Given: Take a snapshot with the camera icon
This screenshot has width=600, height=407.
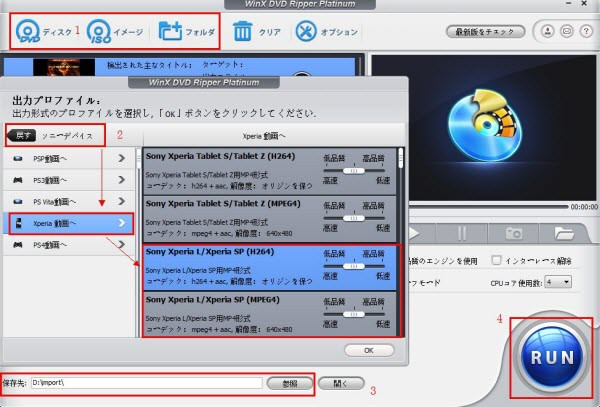Looking at the screenshot, I should [513, 233].
